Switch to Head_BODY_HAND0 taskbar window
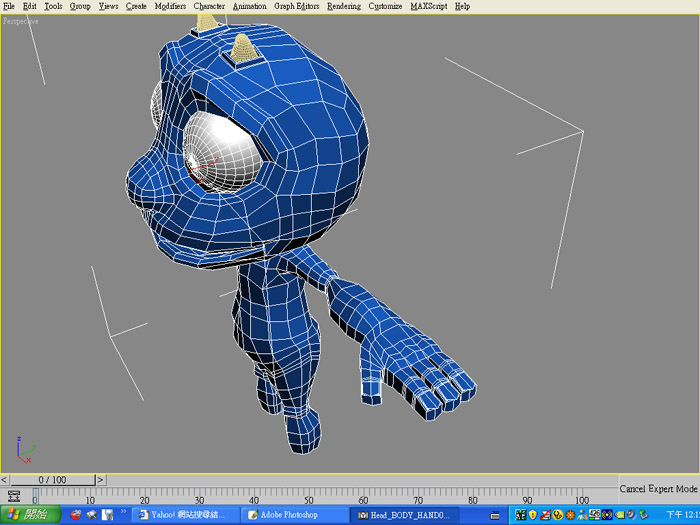Screen dimensions: 700x525 [x=404, y=515]
